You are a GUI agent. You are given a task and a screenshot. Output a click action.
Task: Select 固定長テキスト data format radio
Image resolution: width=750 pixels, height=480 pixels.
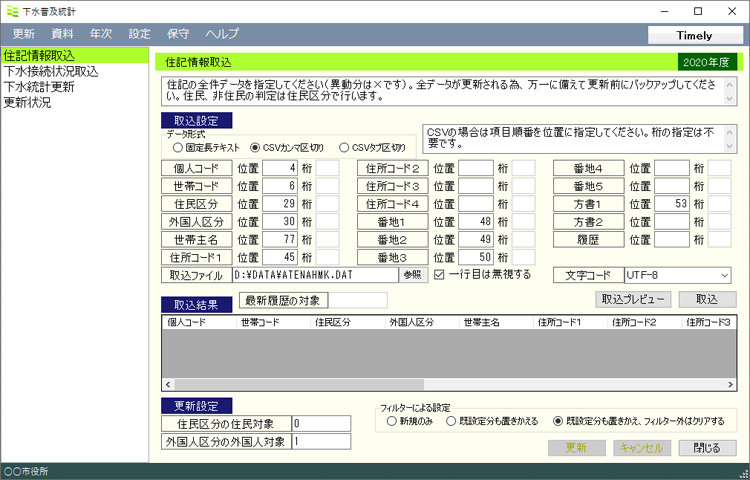[177, 146]
